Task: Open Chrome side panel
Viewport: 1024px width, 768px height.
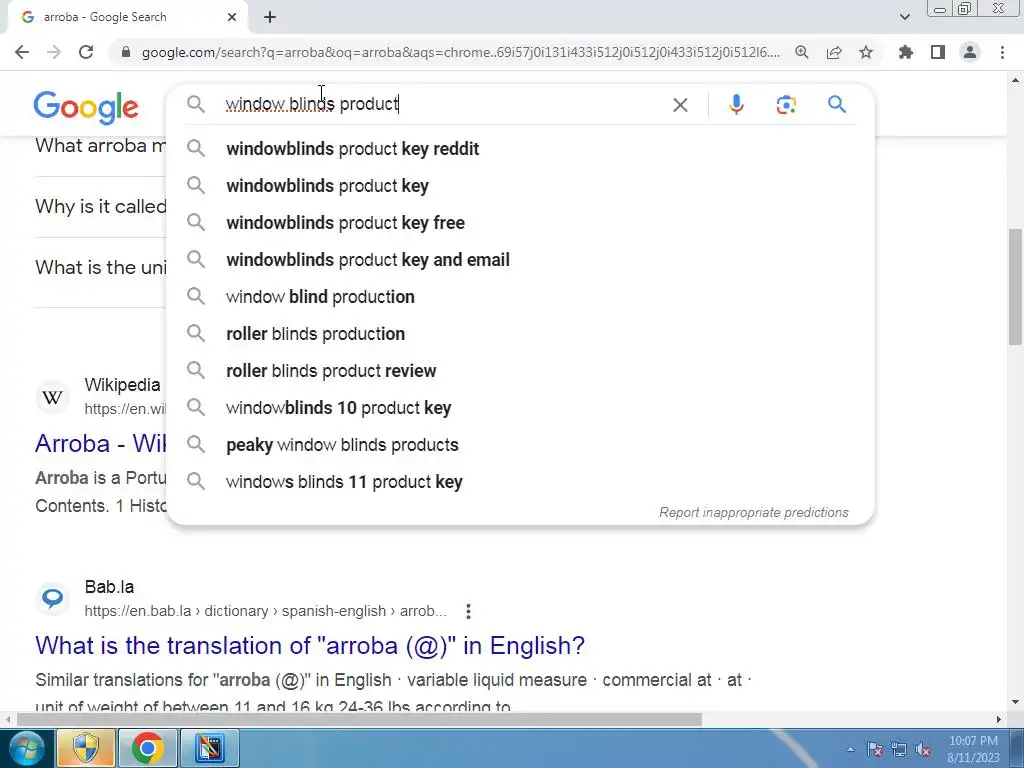Action: [x=938, y=52]
